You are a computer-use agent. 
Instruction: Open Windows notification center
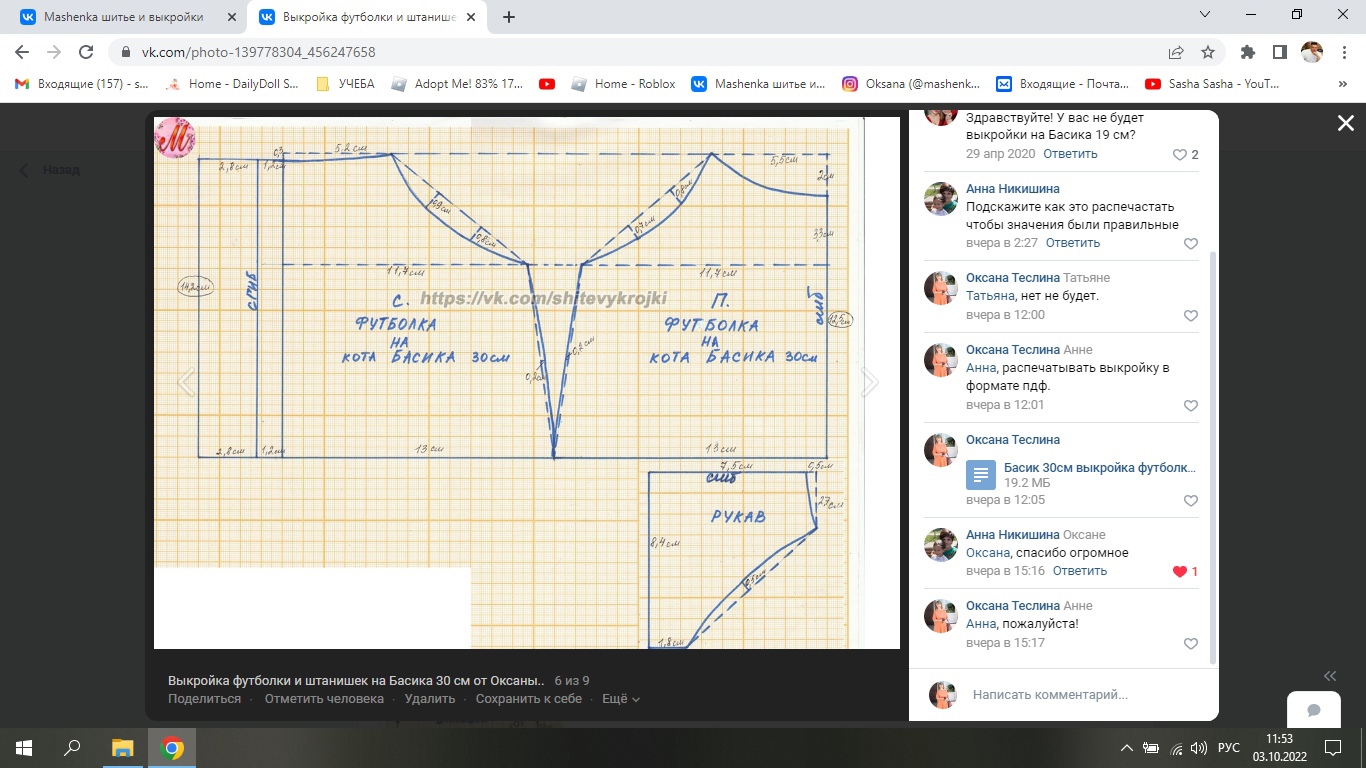1333,748
